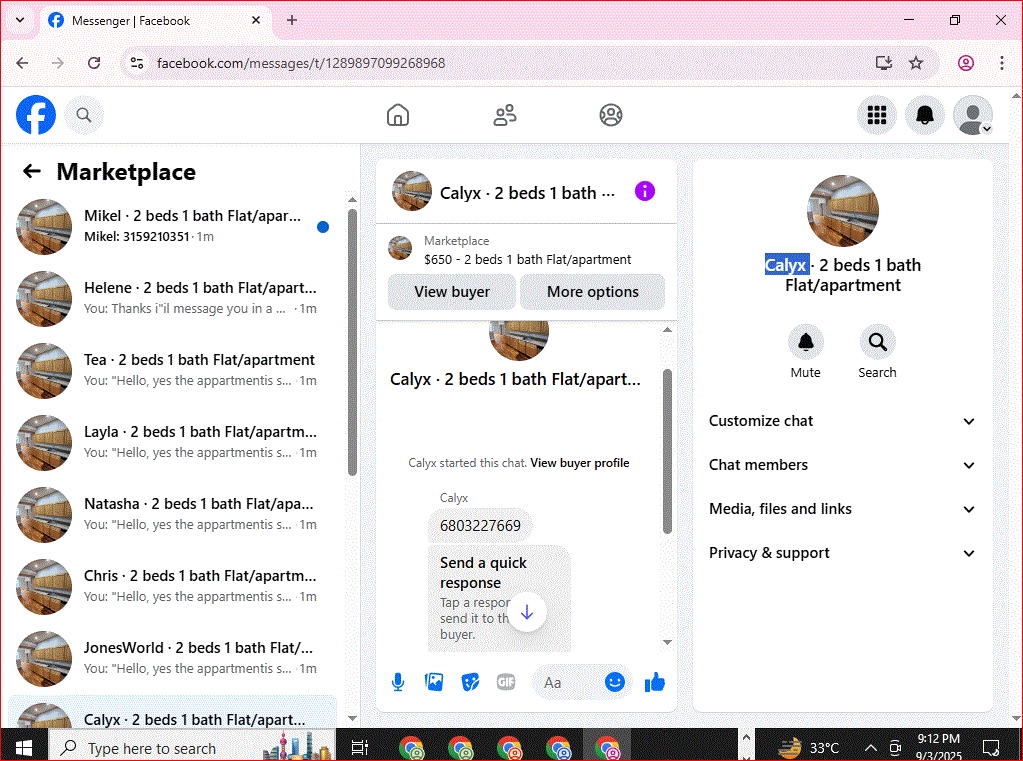Viewport: 1023px width, 761px height.
Task: Open the site information icon in address bar
Action: pyautogui.click(x=137, y=63)
